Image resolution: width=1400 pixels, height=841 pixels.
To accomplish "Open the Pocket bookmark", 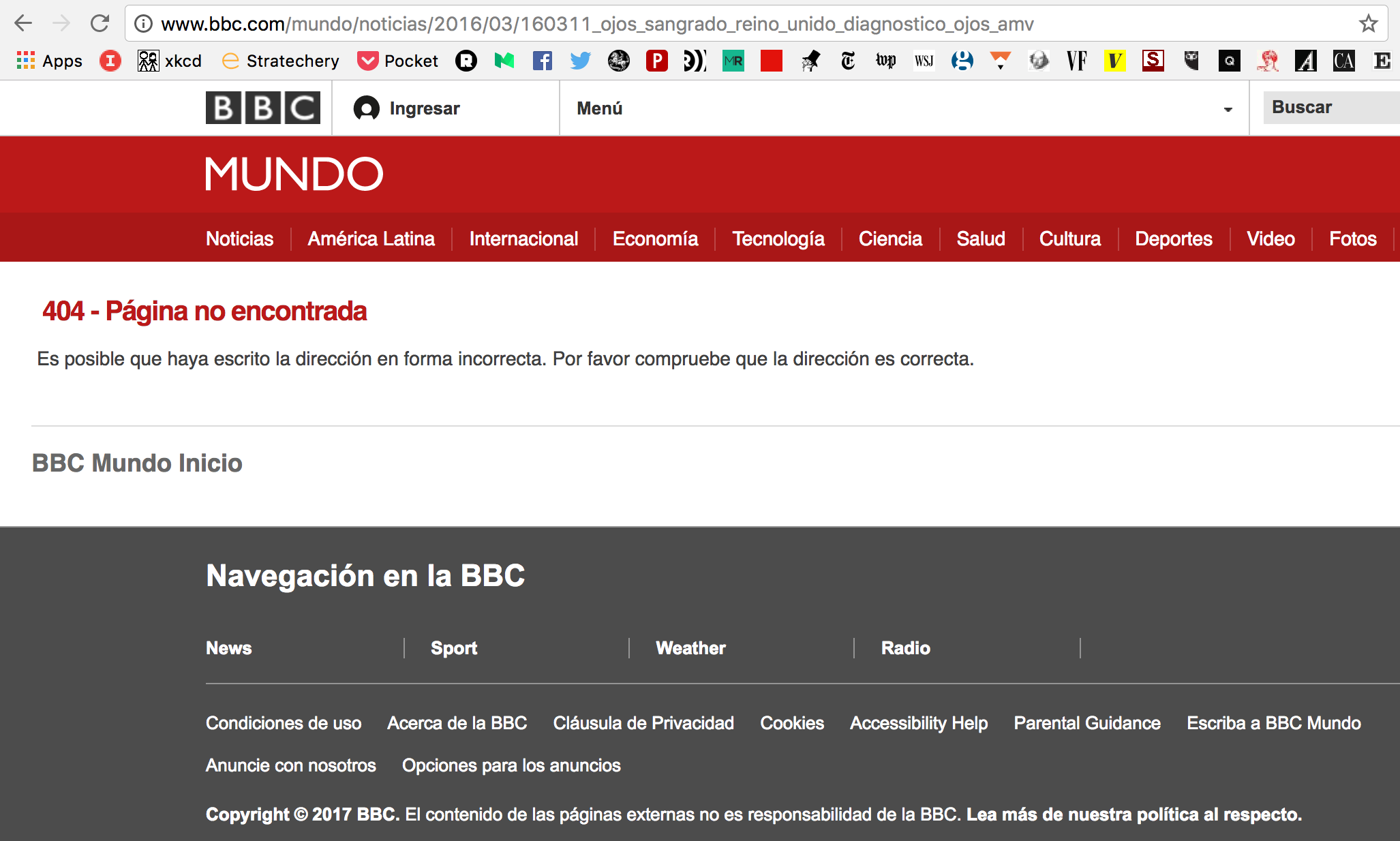I will tap(398, 61).
